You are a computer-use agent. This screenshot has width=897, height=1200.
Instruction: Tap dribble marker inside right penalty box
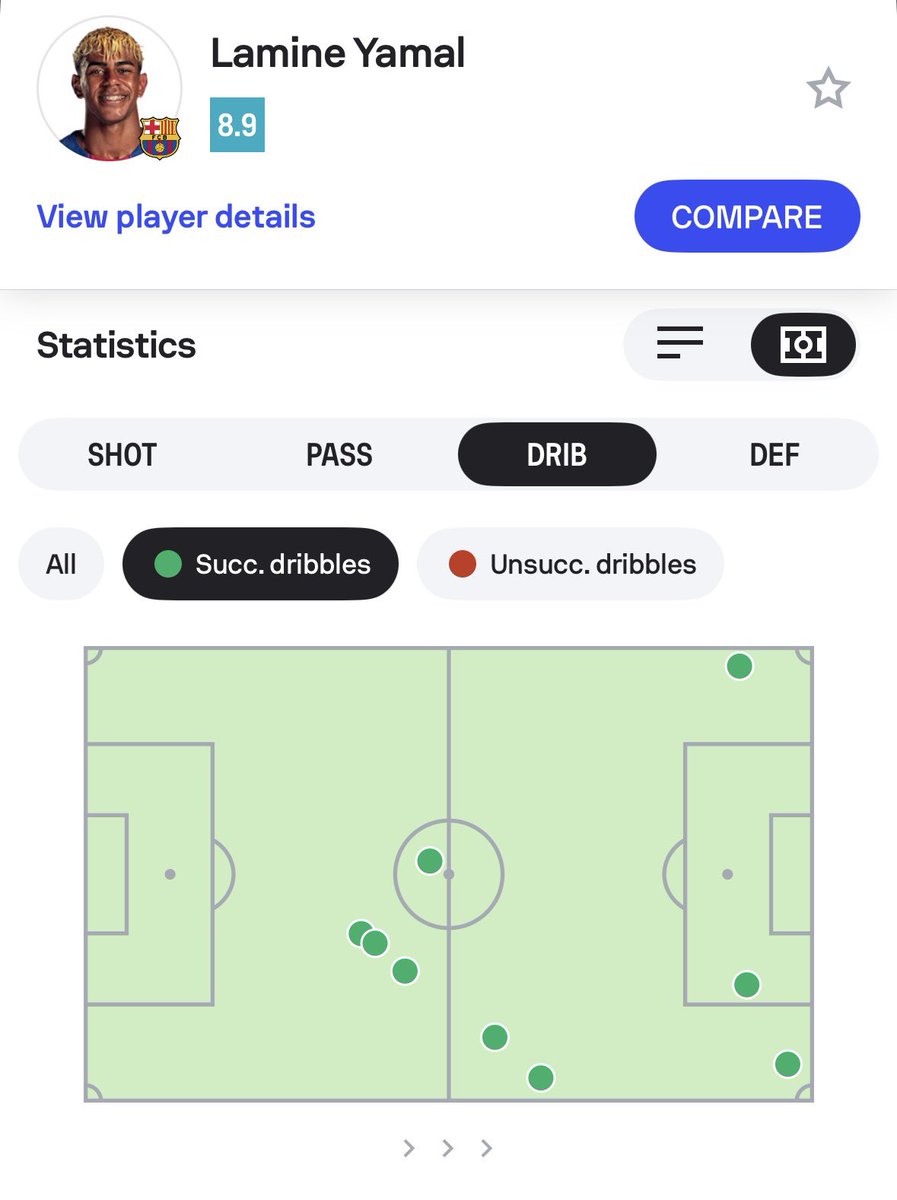click(746, 984)
